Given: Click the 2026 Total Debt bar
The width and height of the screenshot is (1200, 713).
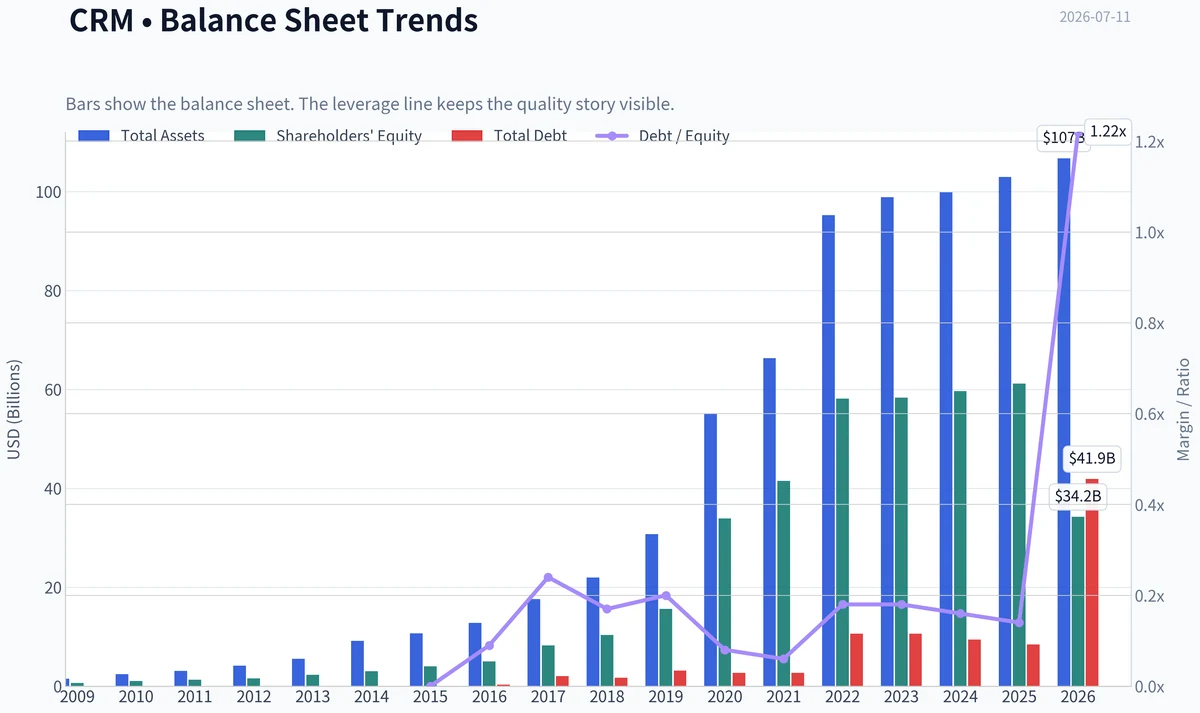Looking at the screenshot, I should coord(1092,583).
